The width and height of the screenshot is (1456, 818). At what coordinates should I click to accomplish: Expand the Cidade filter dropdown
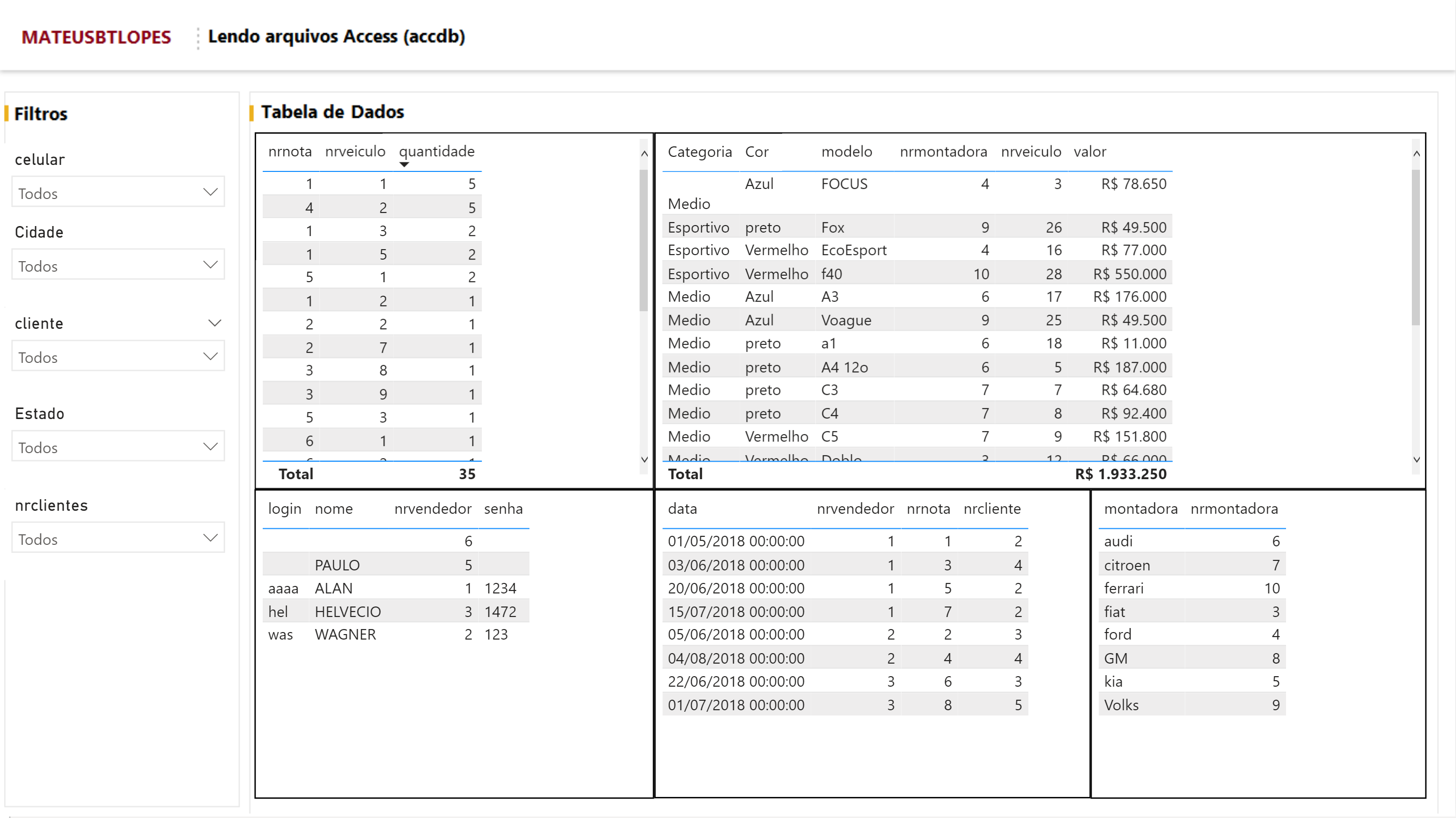(x=117, y=265)
